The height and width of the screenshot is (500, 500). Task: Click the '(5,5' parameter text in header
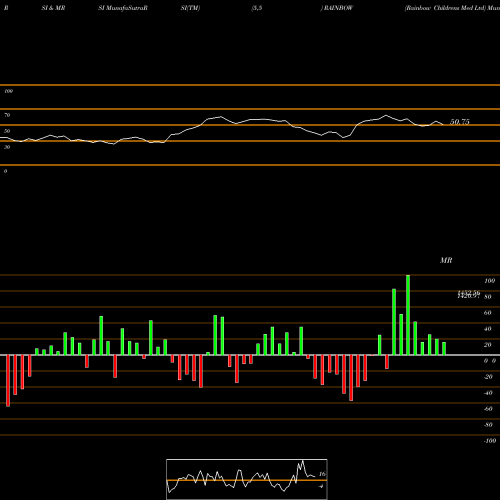[257, 8]
